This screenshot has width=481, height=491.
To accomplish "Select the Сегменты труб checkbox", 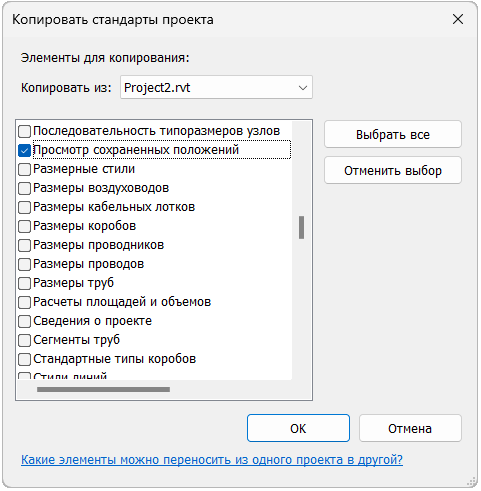I will click(x=24, y=340).
